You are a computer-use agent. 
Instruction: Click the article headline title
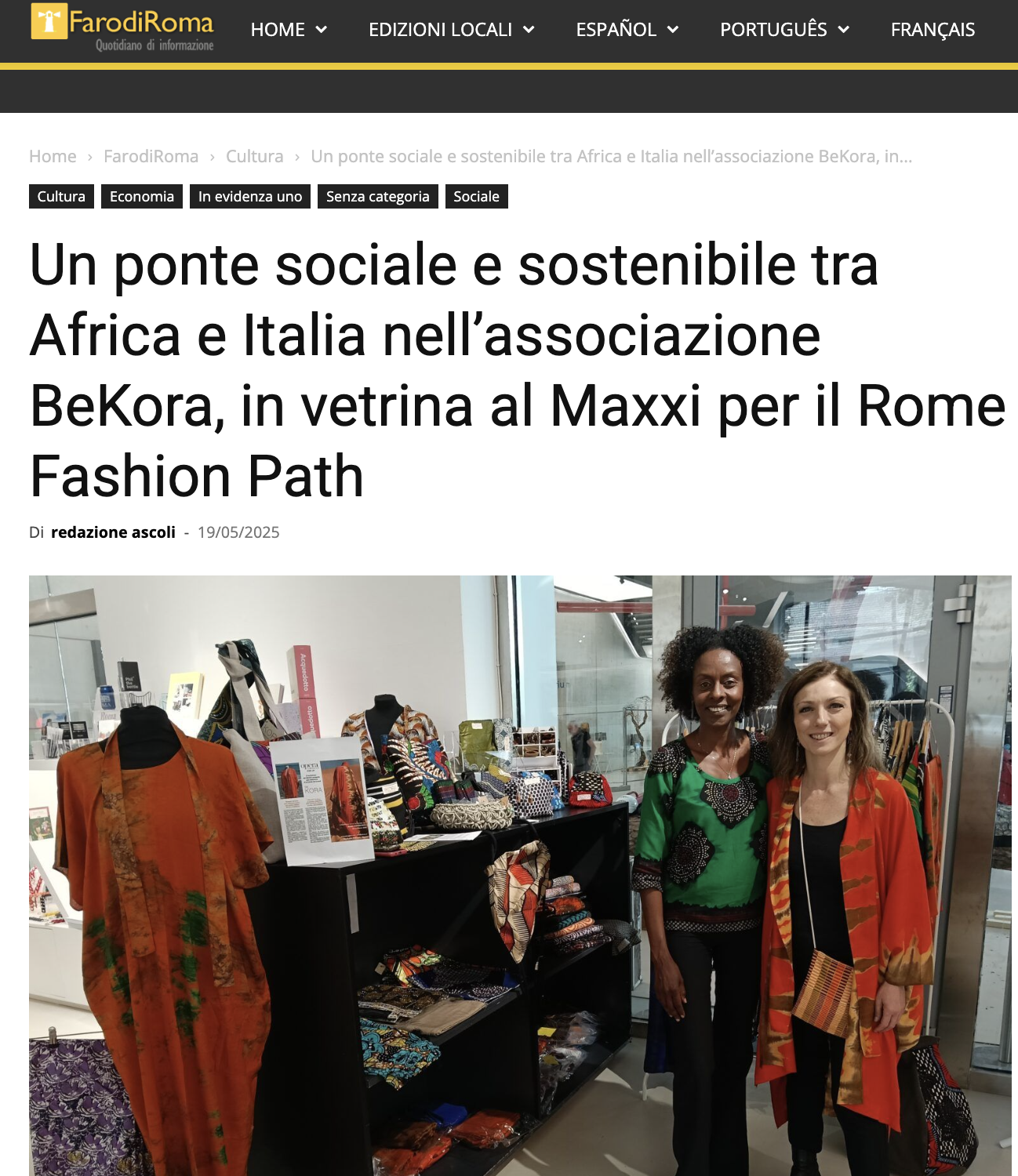point(518,370)
